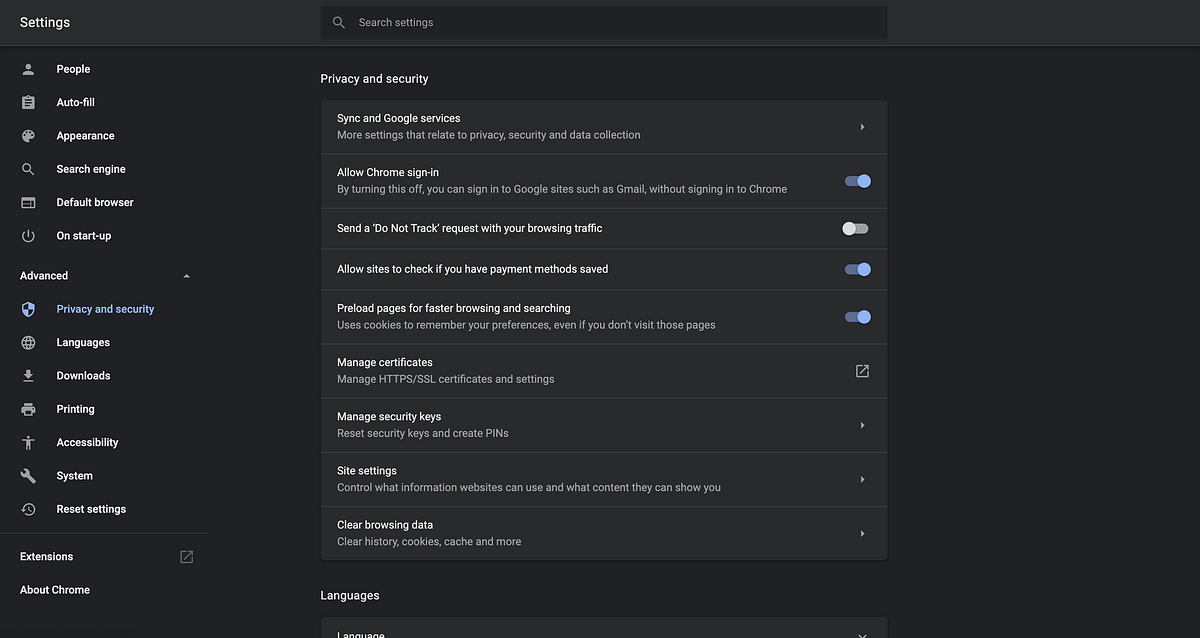The image size is (1200, 638).
Task: Click Site settings row title
Action: pos(367,470)
